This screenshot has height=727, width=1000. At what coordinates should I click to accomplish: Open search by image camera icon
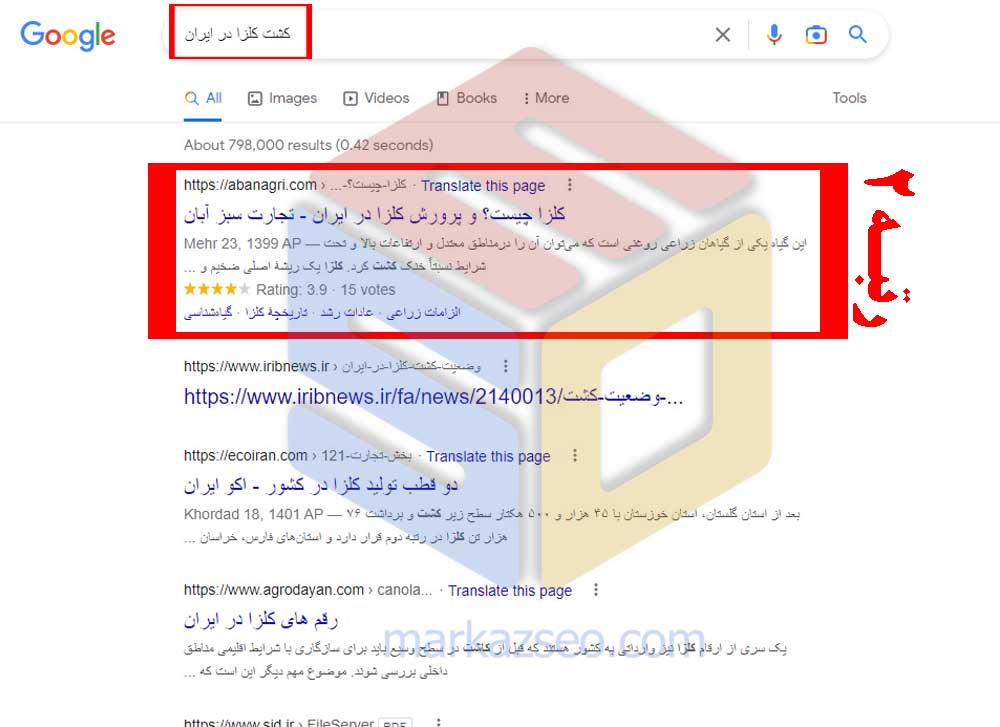[816, 34]
